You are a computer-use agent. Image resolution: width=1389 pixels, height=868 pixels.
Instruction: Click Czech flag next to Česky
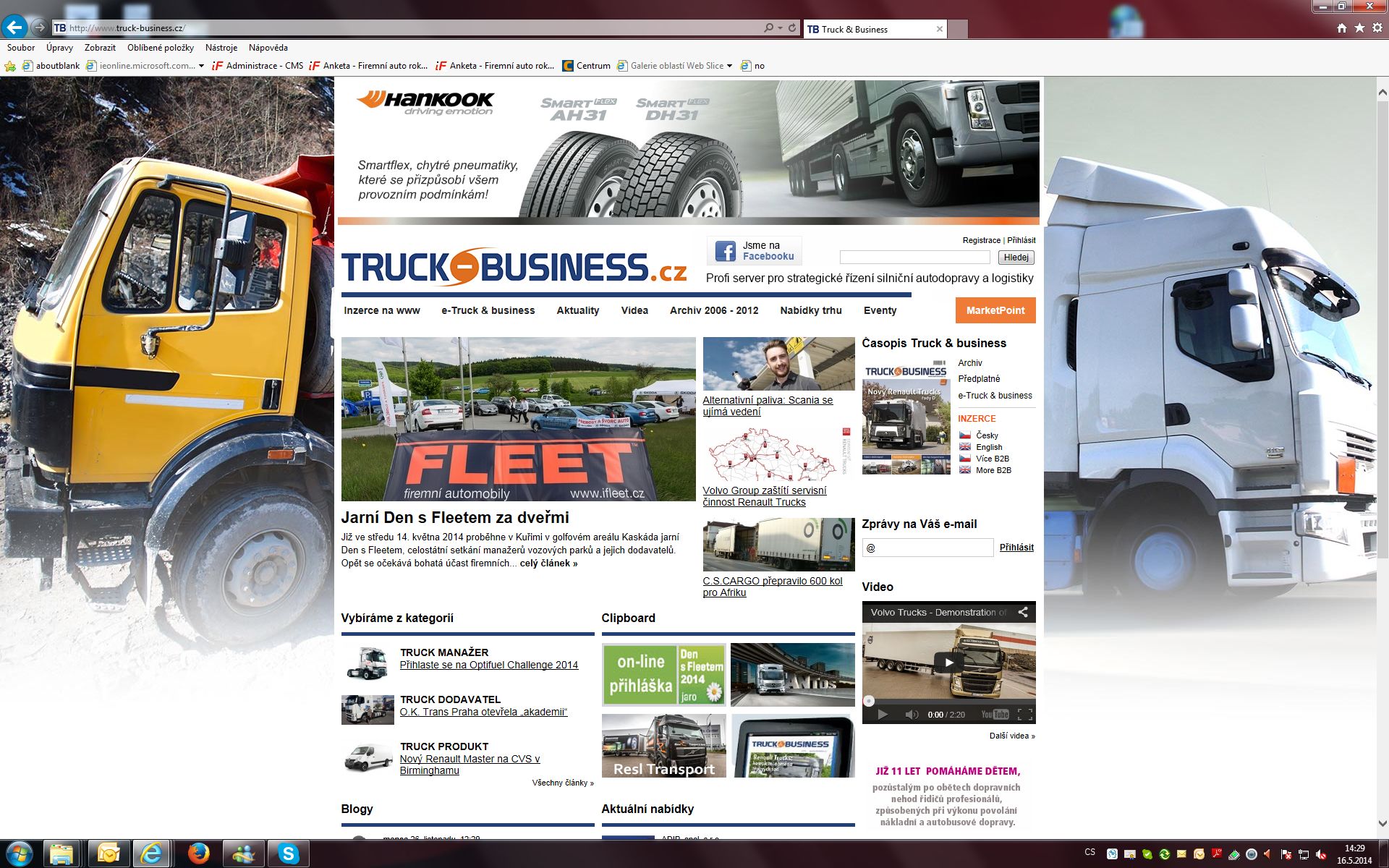(965, 435)
